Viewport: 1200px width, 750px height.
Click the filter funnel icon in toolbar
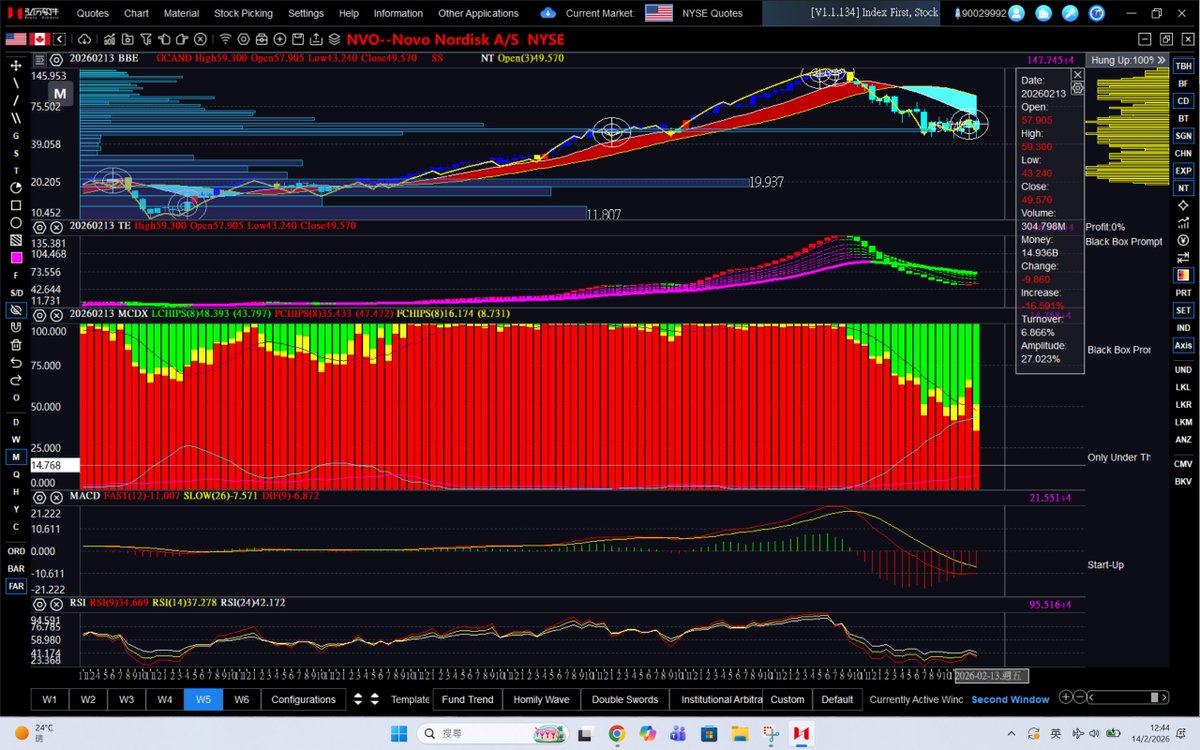tap(145, 39)
